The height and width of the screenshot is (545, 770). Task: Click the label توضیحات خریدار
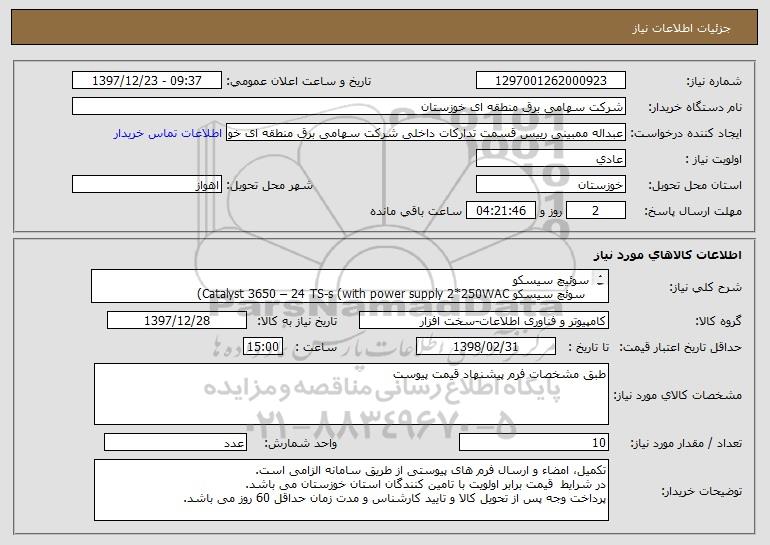pyautogui.click(x=702, y=491)
